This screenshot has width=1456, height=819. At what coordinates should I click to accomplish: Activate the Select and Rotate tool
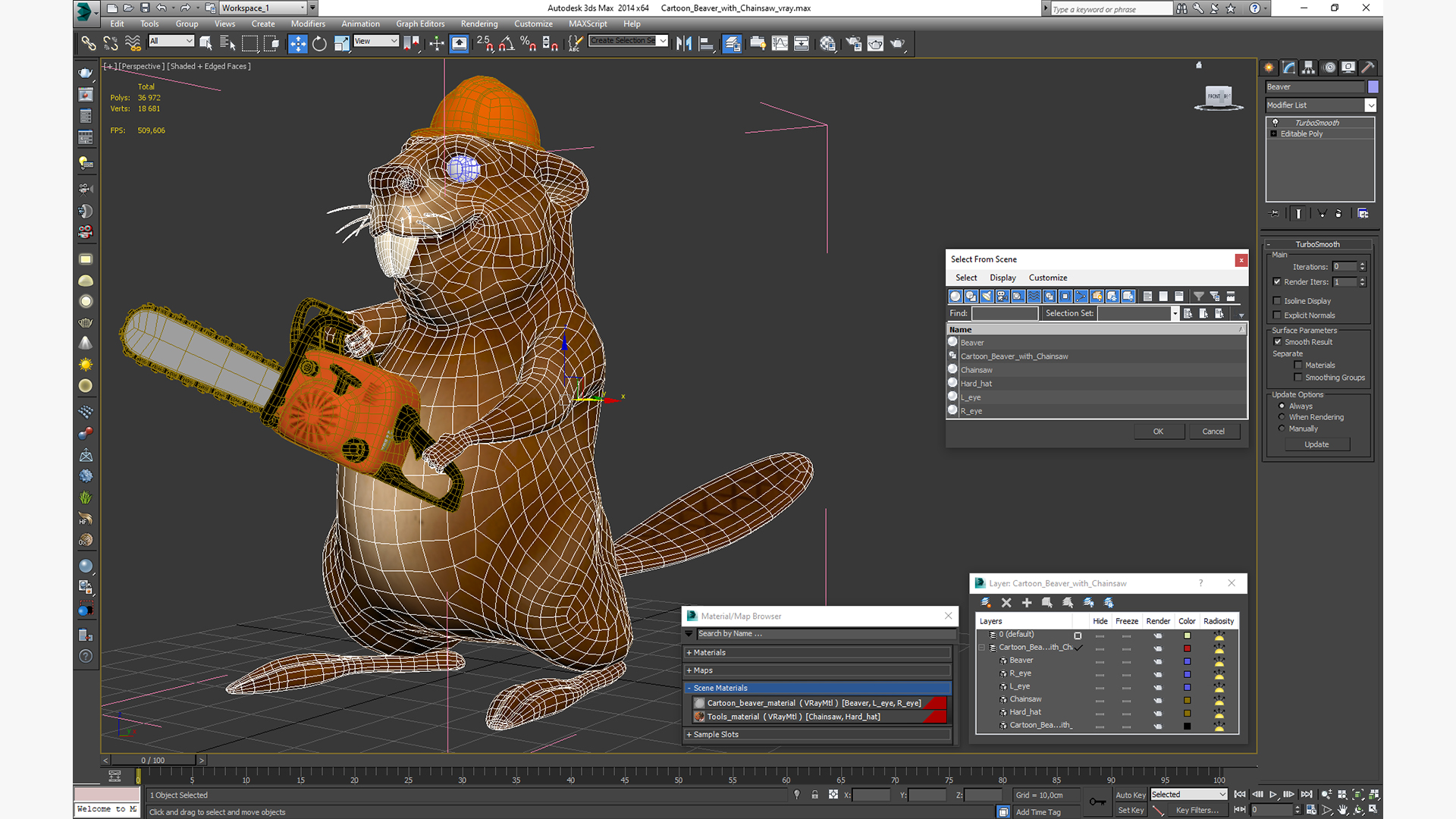click(319, 44)
